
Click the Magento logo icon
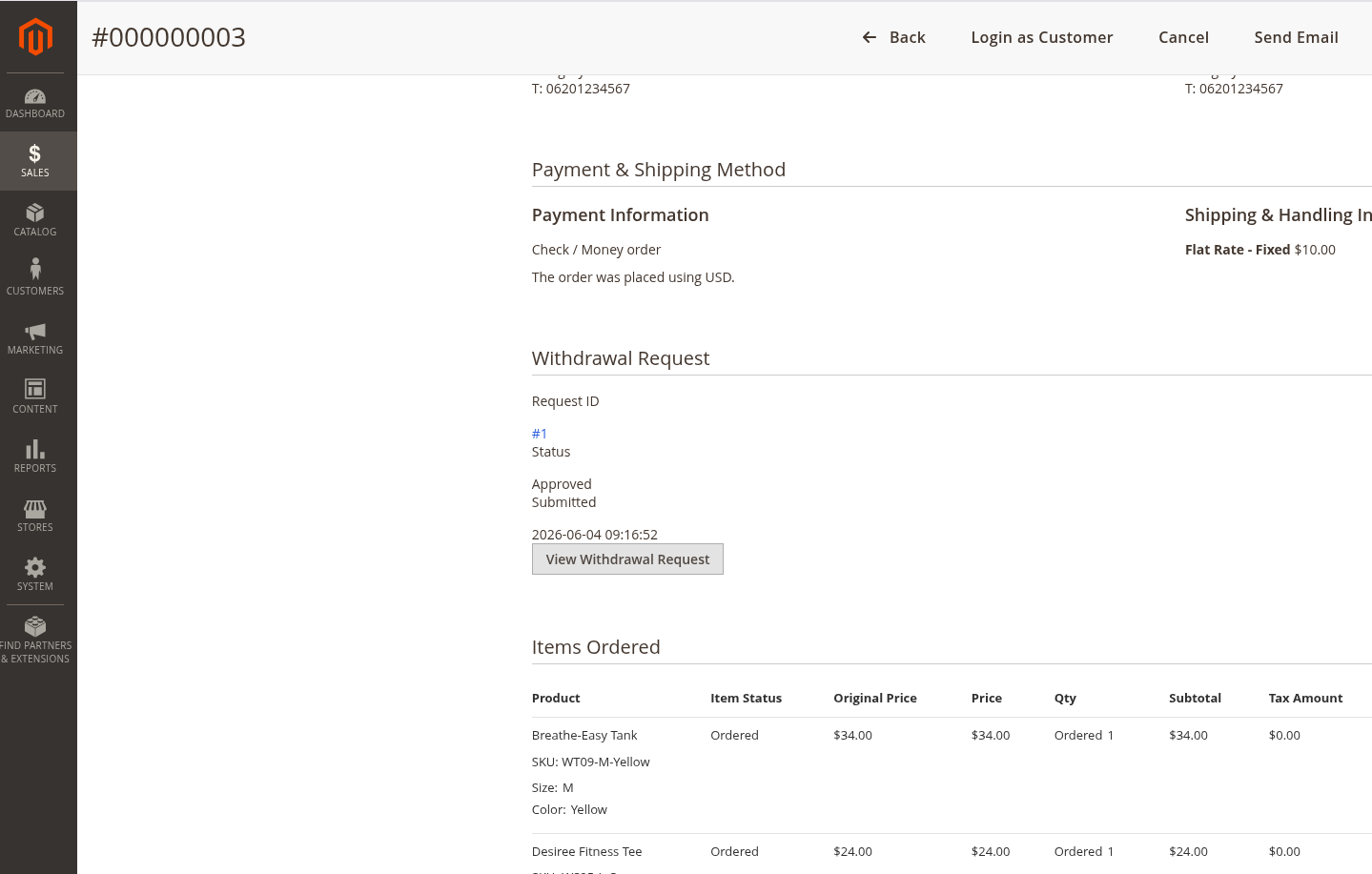click(35, 37)
